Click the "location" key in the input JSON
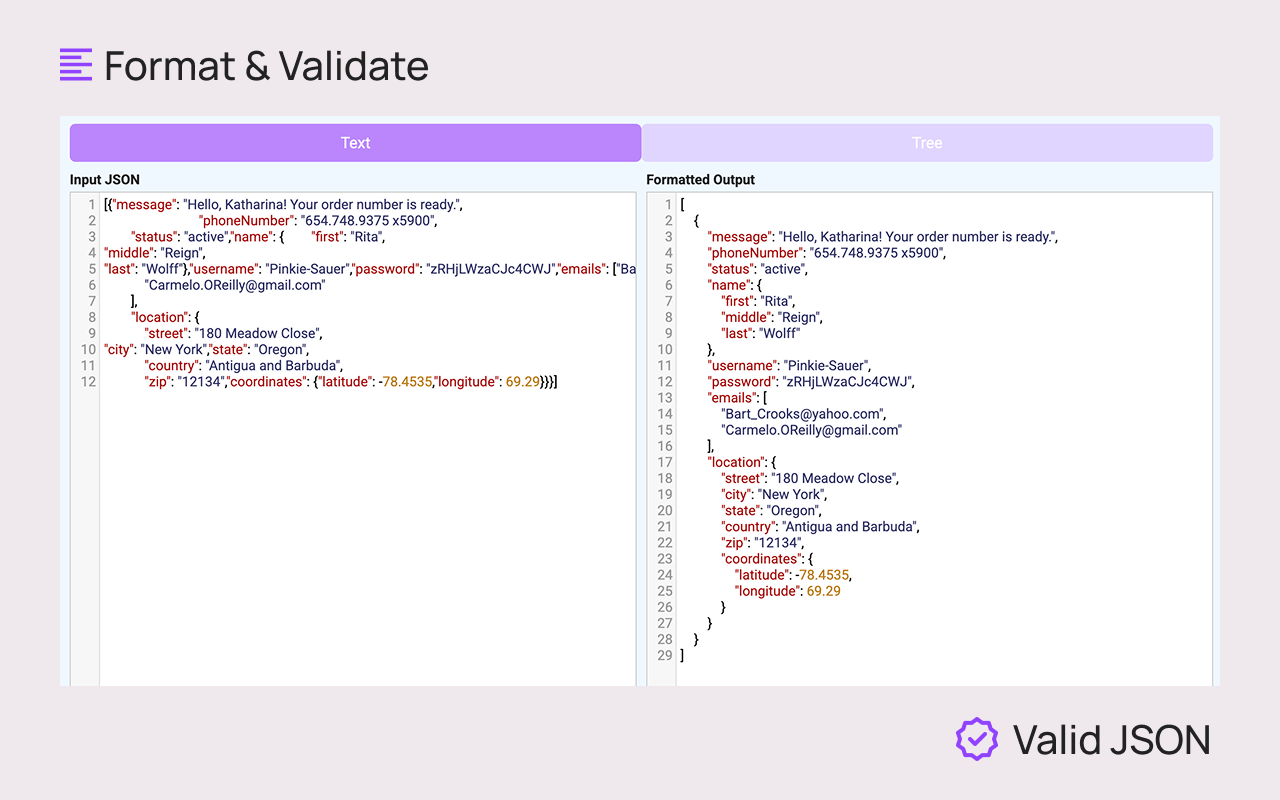This screenshot has height=800, width=1280. point(161,316)
